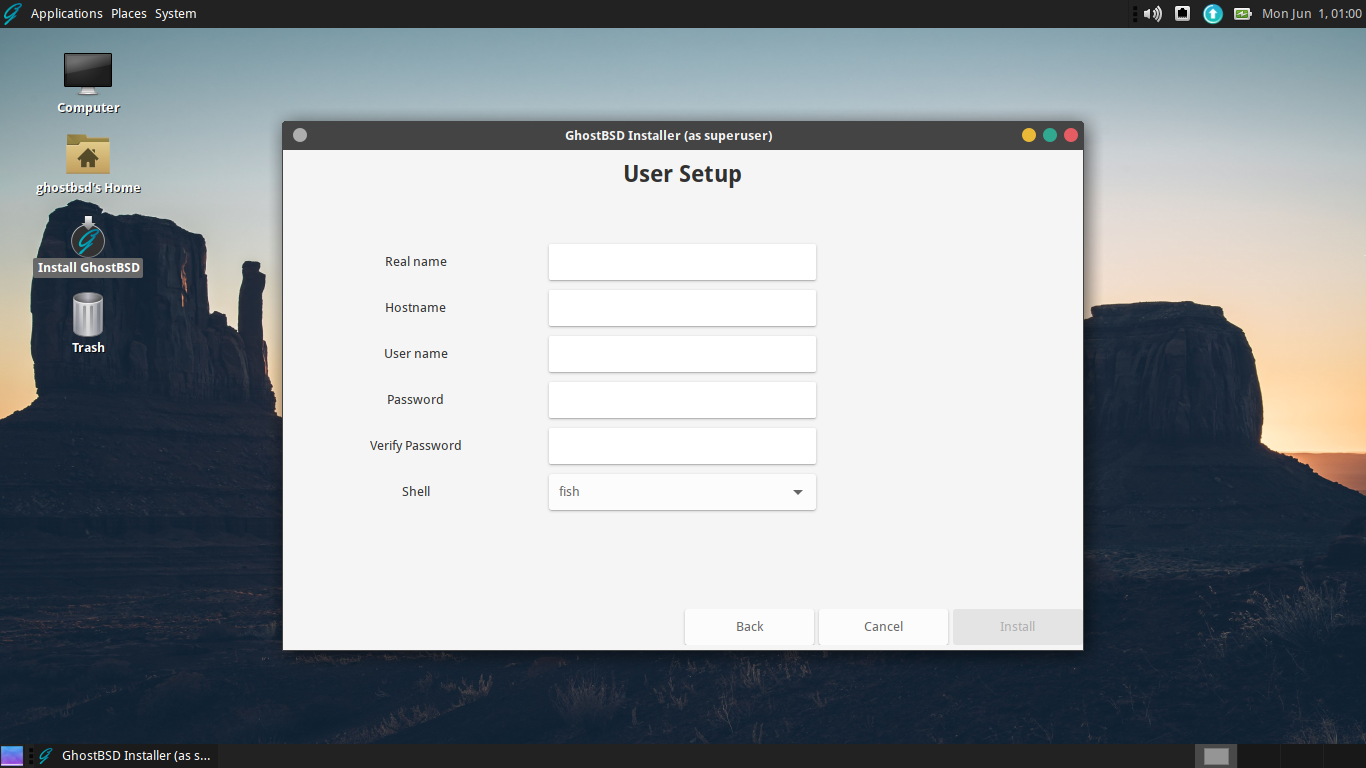Click the GhostBSD logo in top panel
Image resolution: width=1366 pixels, height=768 pixels.
point(12,14)
